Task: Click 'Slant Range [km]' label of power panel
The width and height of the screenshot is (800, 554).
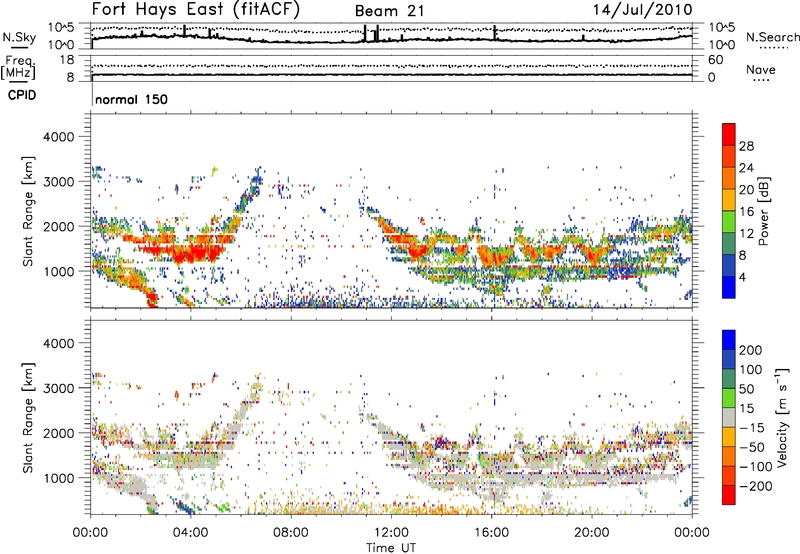Action: pos(28,211)
